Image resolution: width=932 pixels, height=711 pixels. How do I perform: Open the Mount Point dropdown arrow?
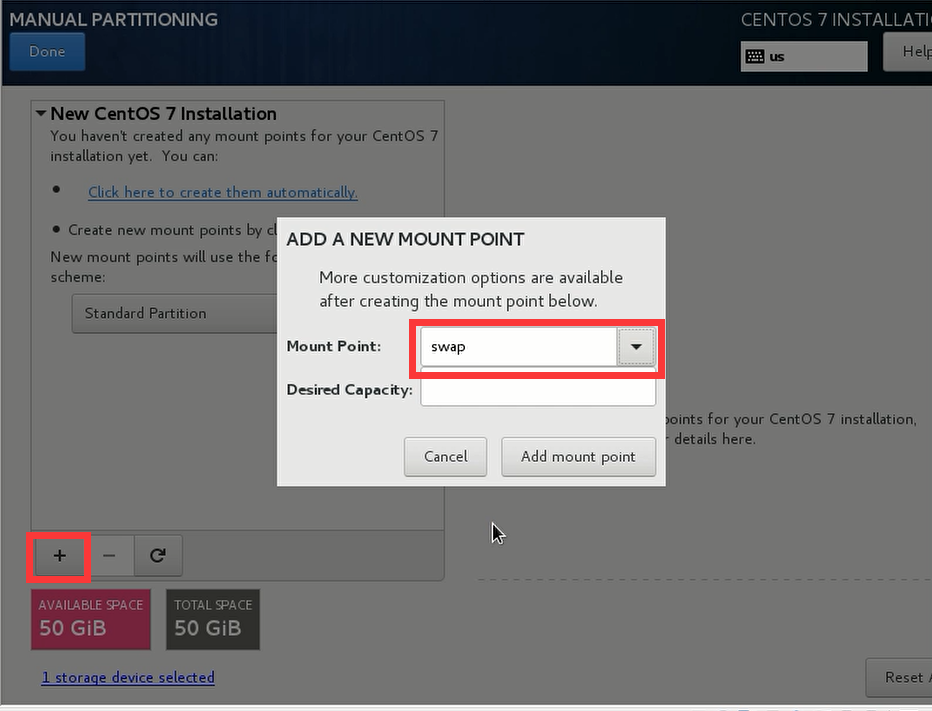[636, 347]
